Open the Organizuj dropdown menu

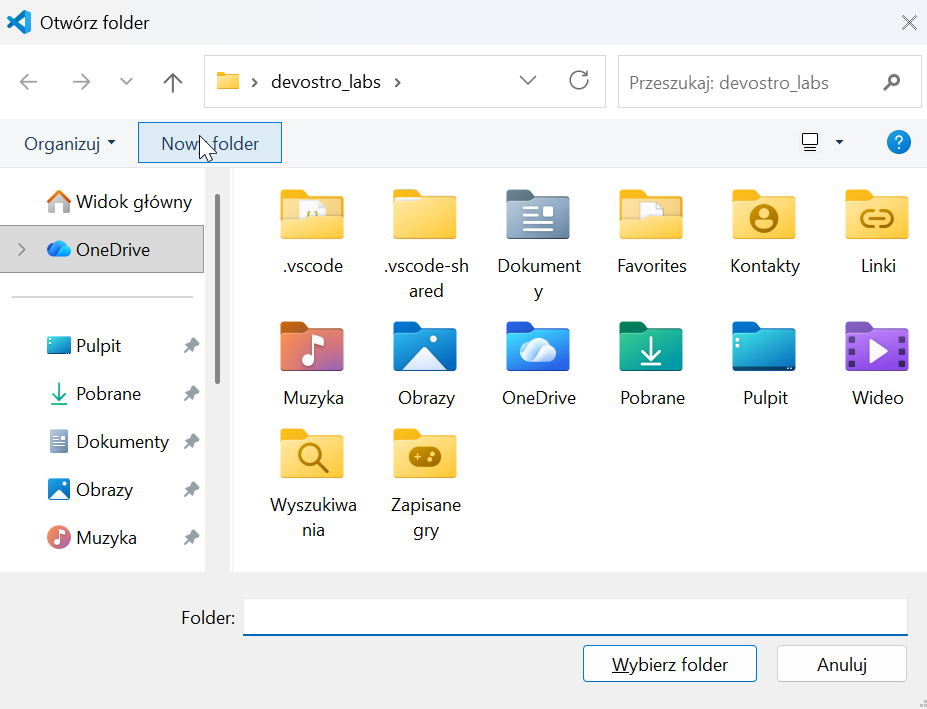point(70,143)
